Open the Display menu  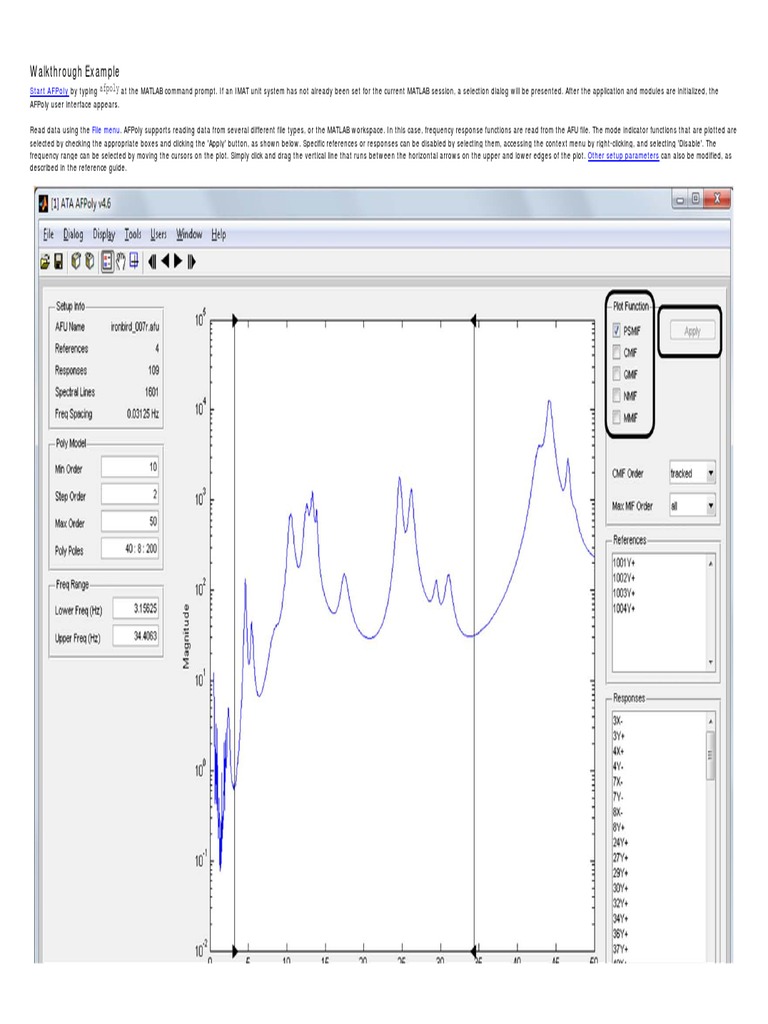pos(104,234)
